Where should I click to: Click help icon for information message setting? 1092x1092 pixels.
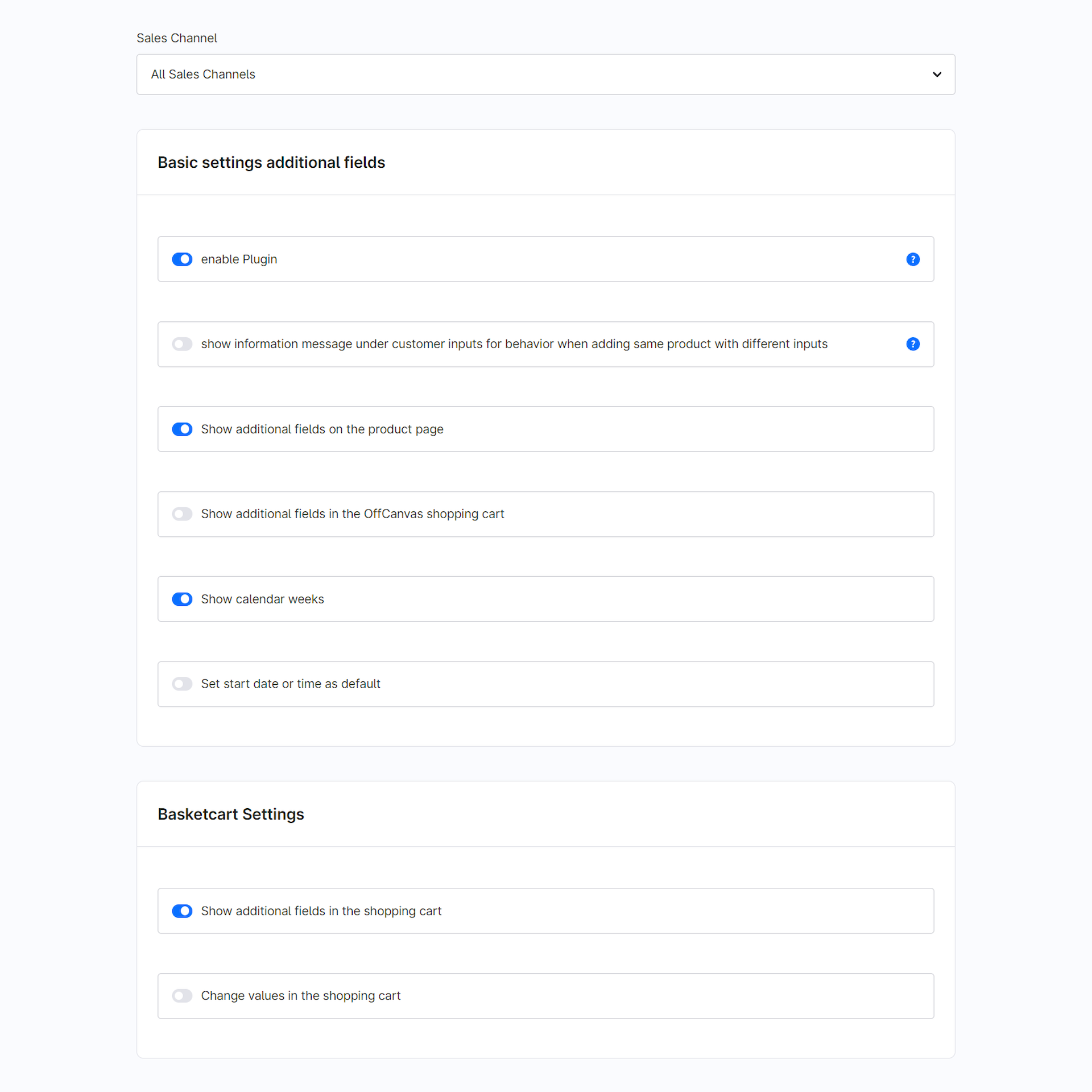[912, 344]
